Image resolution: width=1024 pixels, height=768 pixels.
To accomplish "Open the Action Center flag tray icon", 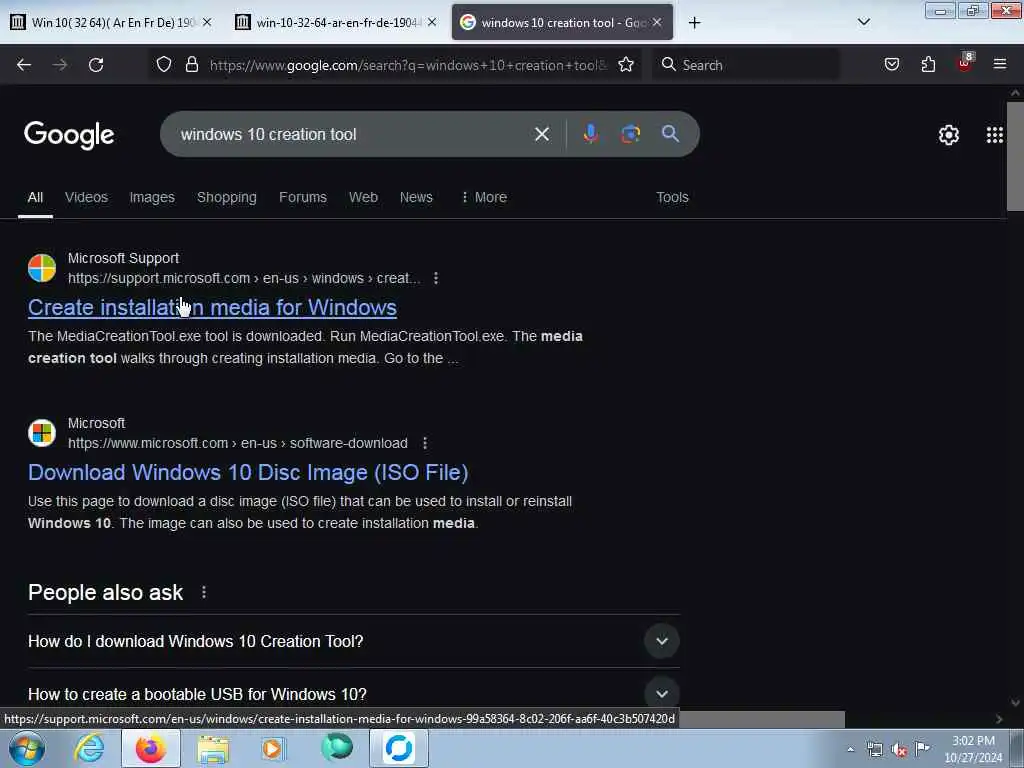I will tap(922, 748).
